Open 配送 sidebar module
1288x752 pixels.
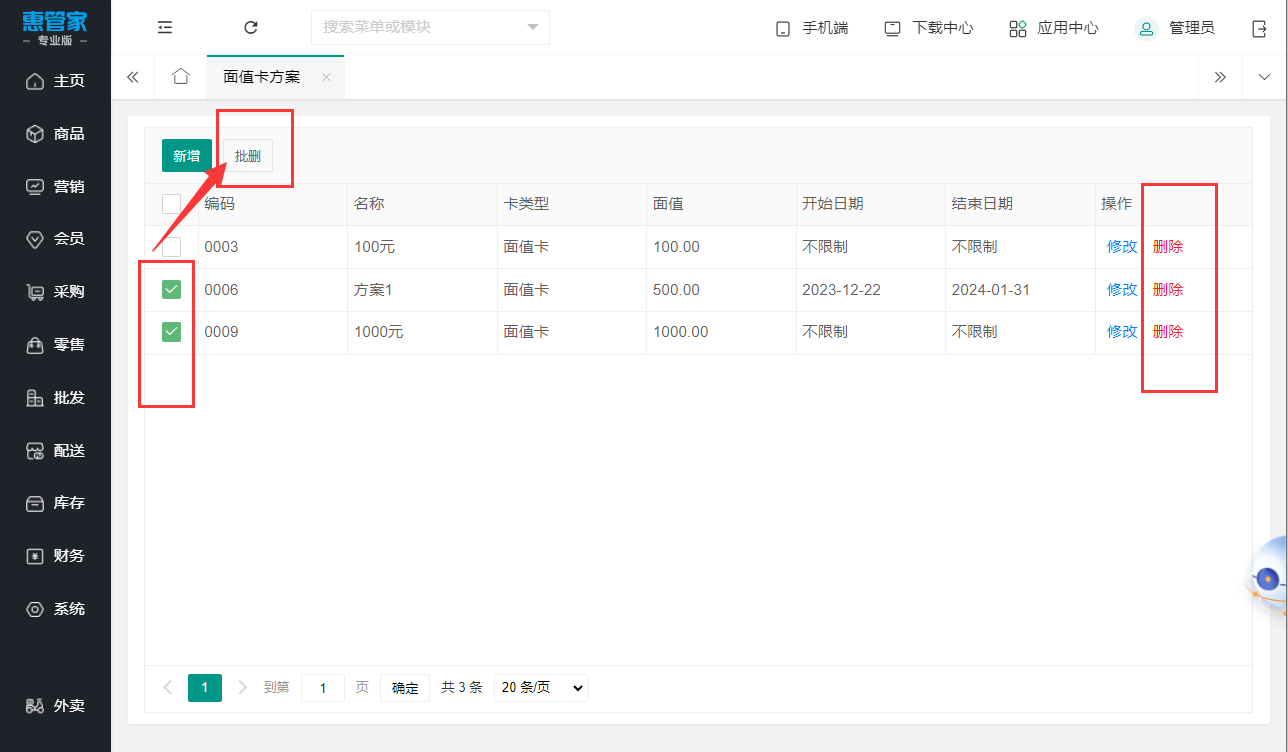click(55, 451)
